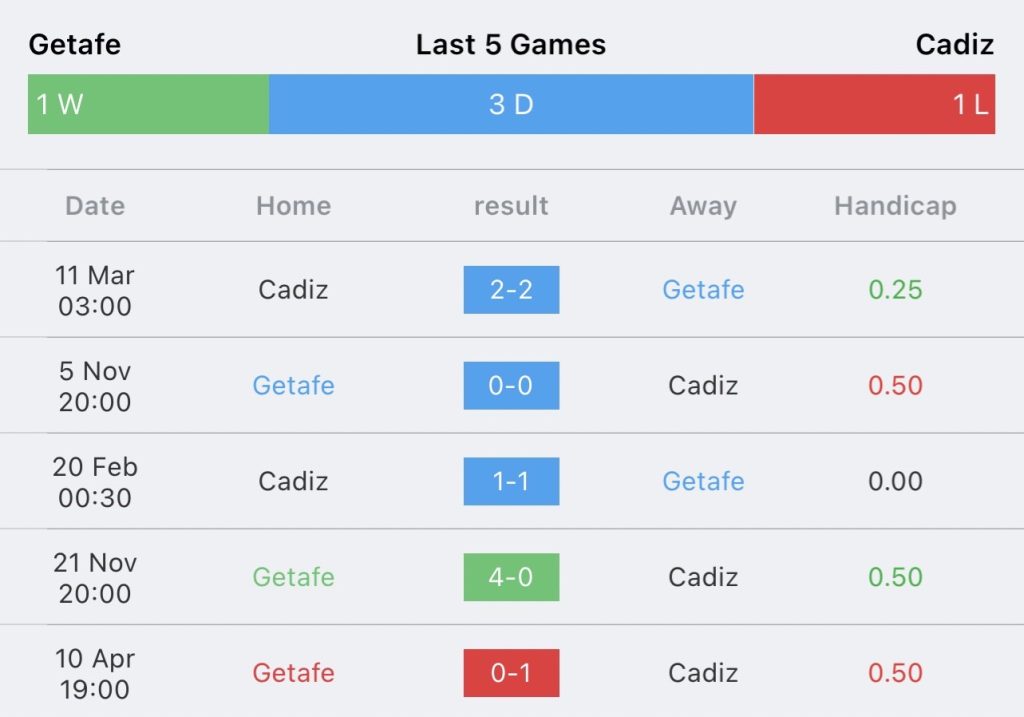
Task: Click the 0.25 handicap value
Action: point(895,289)
